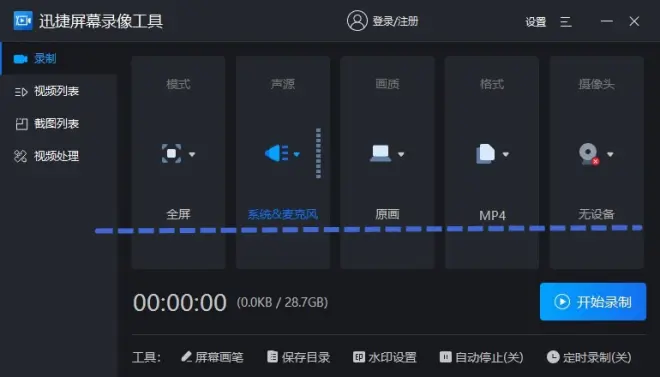Open the hamburger menu icon
This screenshot has height=377, width=660.
pyautogui.click(x=566, y=21)
